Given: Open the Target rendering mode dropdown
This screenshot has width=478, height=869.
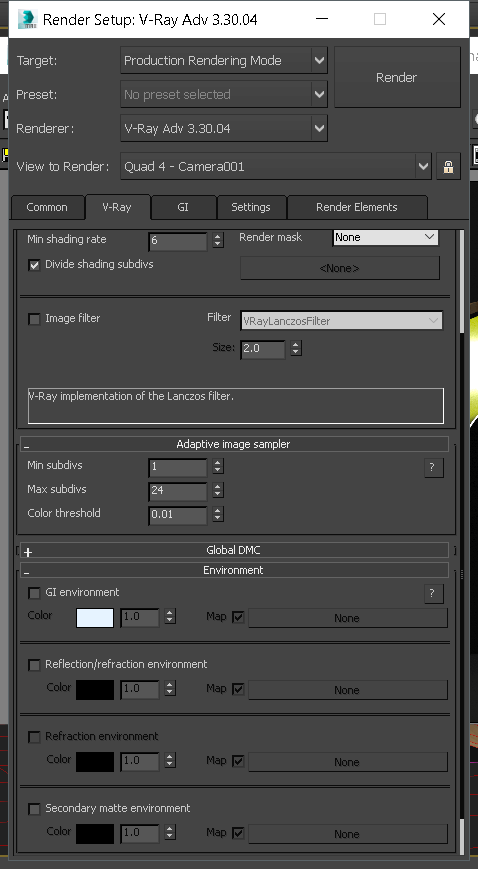Looking at the screenshot, I should (x=224, y=60).
